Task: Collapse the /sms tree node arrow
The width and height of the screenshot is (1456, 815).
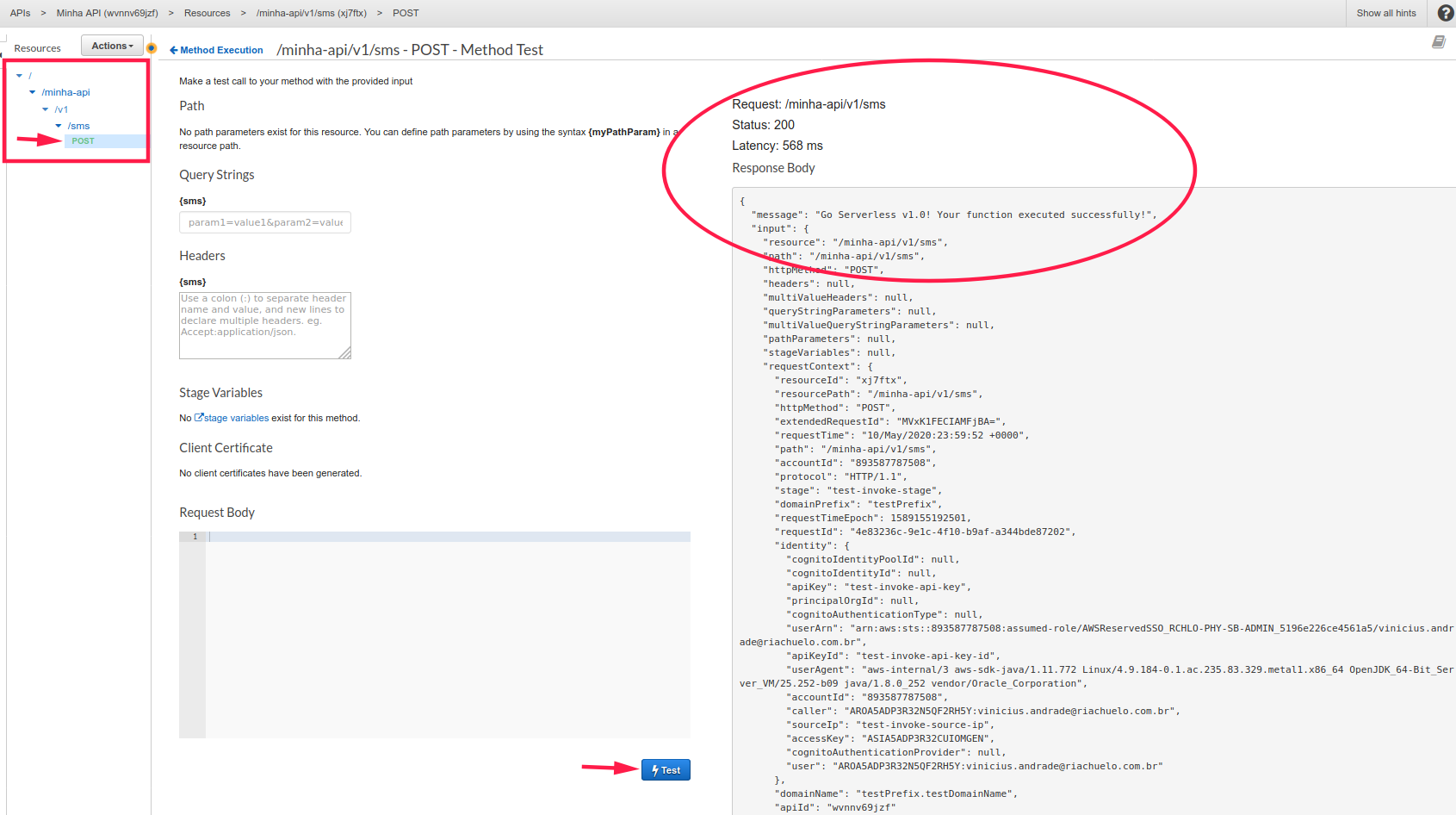Action: tap(59, 126)
